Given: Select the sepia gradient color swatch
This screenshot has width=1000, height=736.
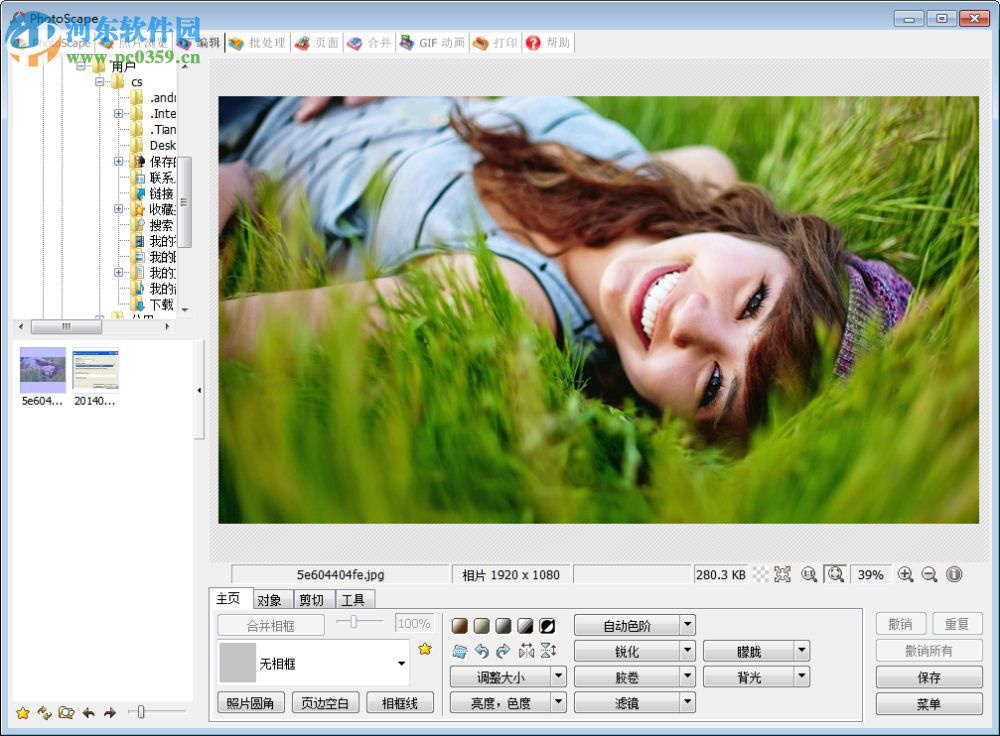Looking at the screenshot, I should click(x=459, y=625).
